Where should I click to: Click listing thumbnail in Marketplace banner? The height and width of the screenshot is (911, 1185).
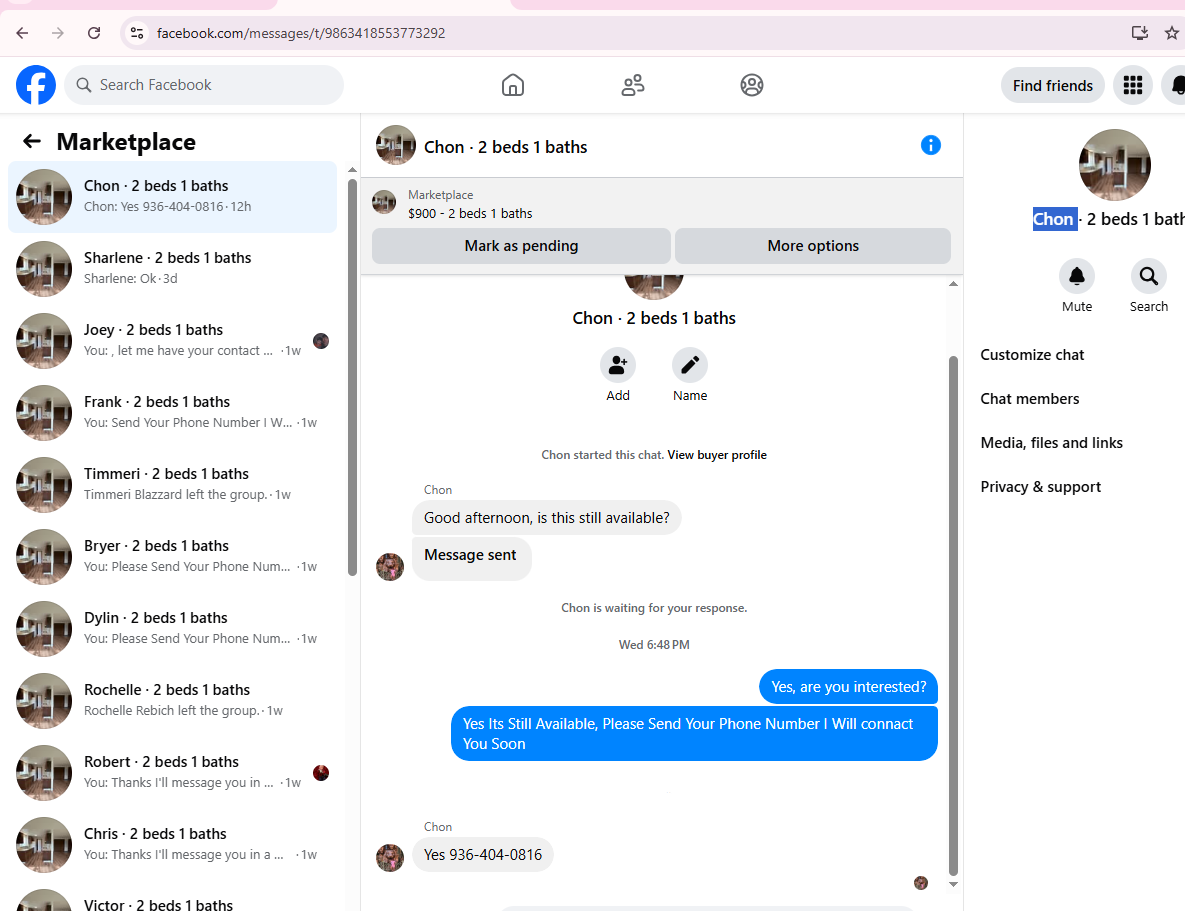point(384,203)
